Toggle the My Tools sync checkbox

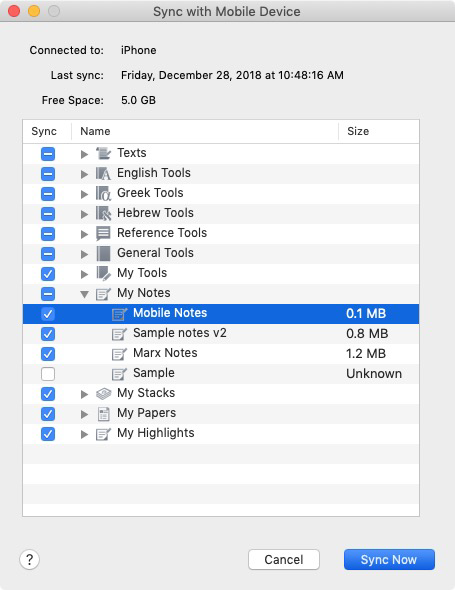coord(48,274)
